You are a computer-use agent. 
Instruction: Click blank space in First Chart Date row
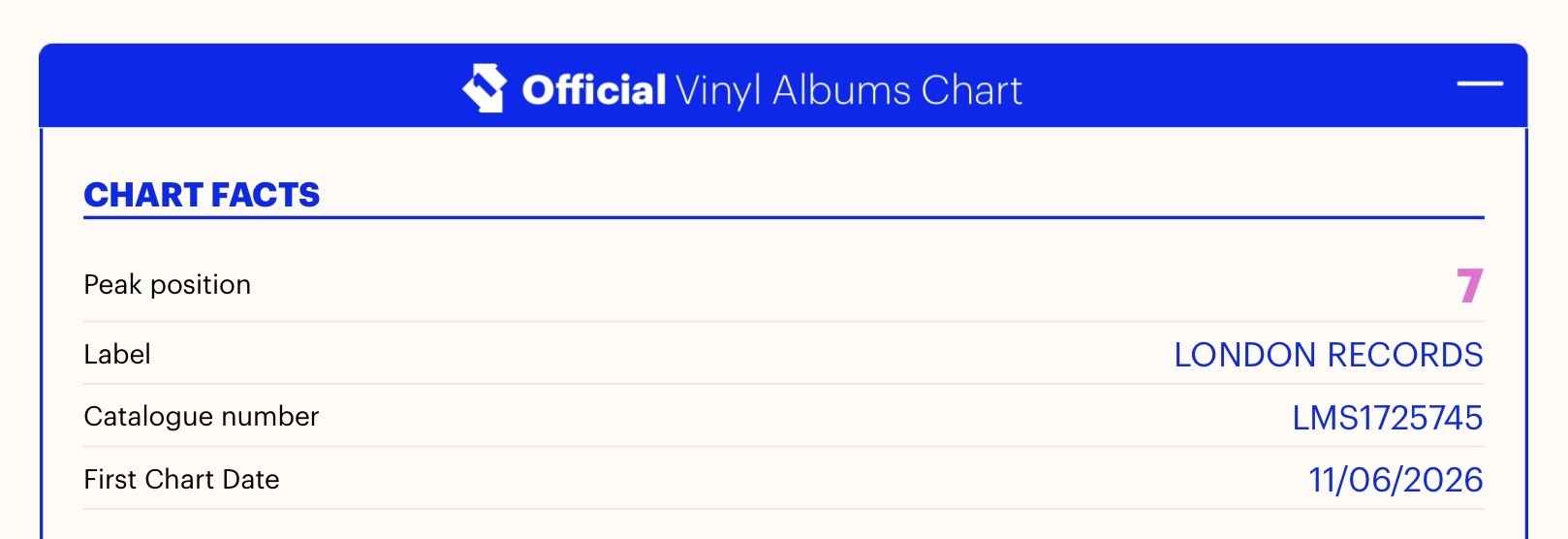click(795, 480)
